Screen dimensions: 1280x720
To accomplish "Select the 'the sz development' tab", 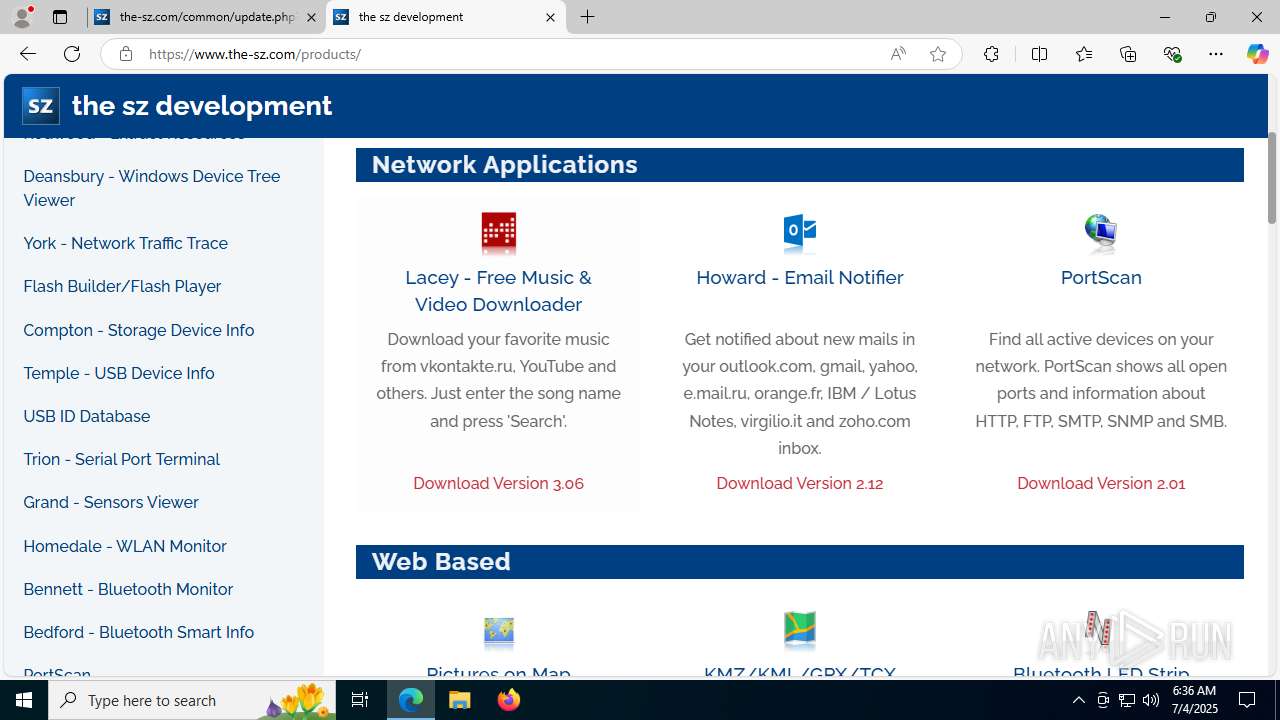I will [x=445, y=17].
